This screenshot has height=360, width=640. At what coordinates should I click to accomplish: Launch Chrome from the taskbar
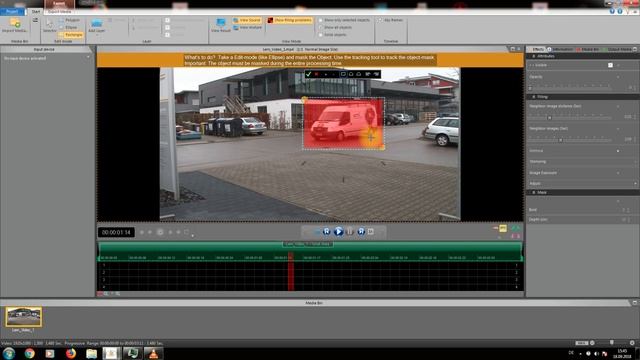[29, 353]
